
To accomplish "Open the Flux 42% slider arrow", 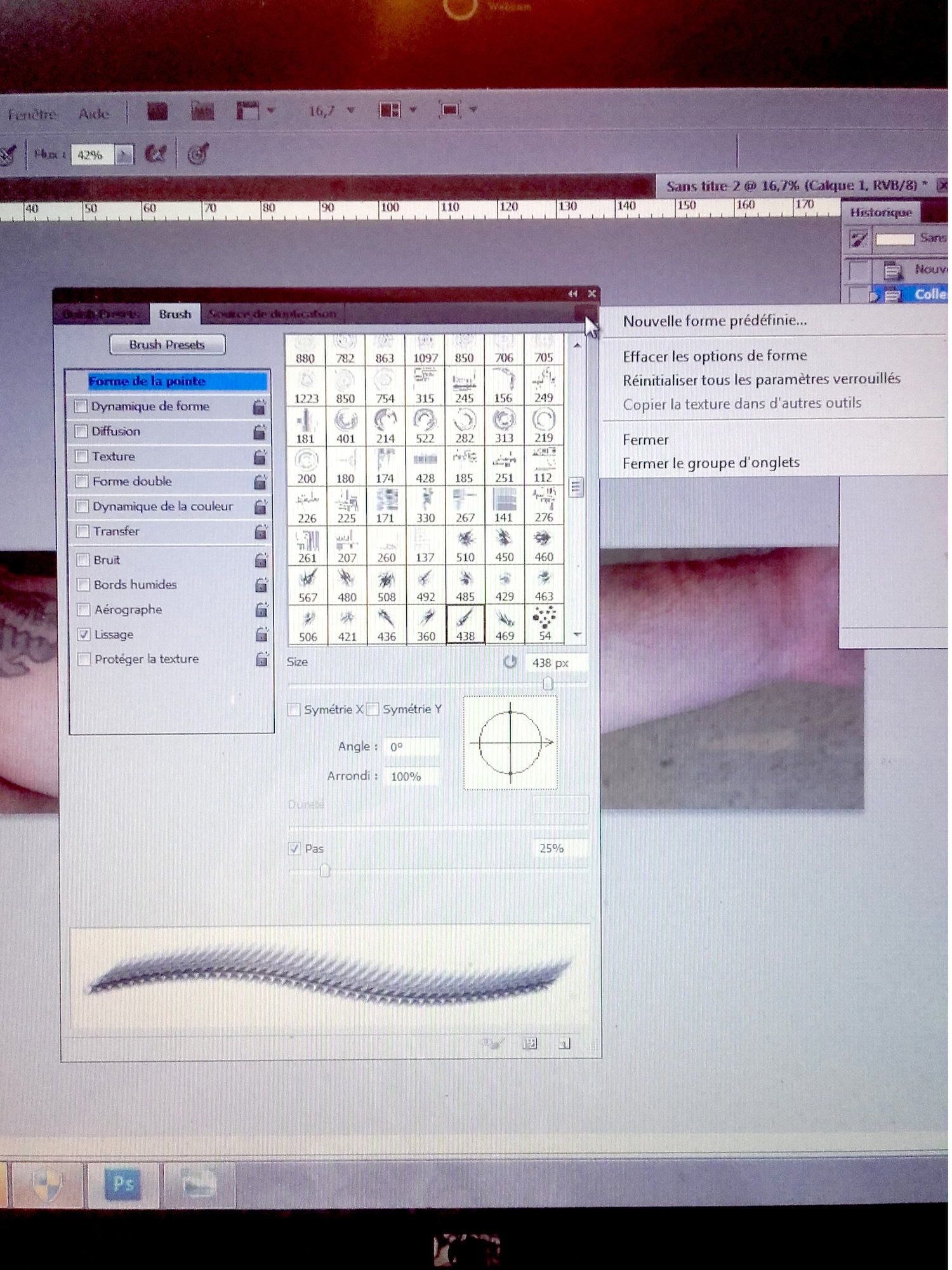I will click(x=124, y=154).
